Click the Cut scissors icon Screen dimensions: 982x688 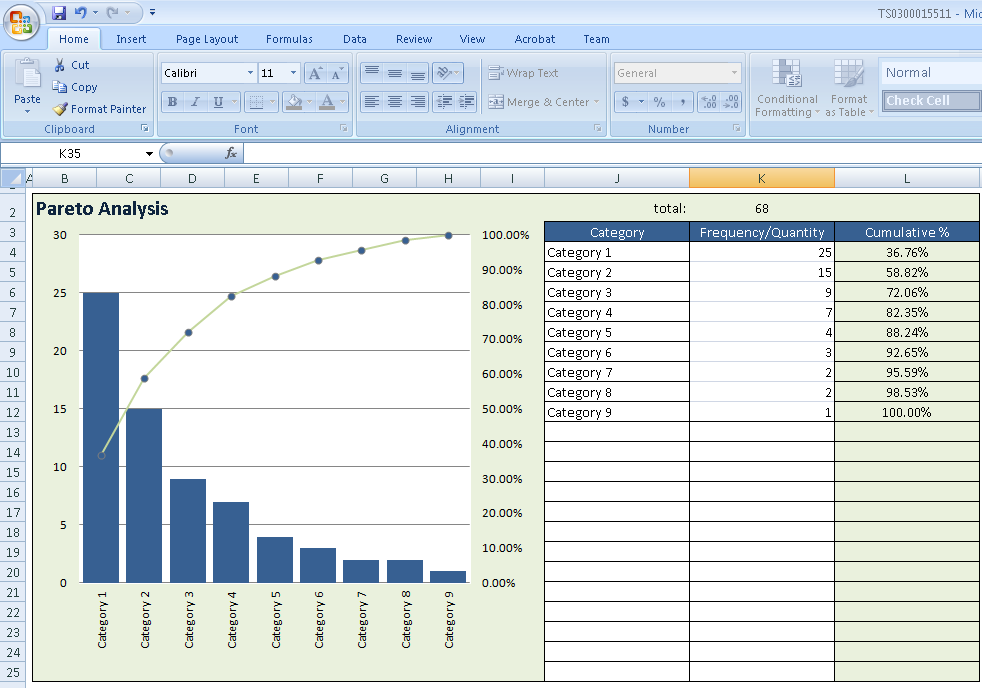click(60, 65)
